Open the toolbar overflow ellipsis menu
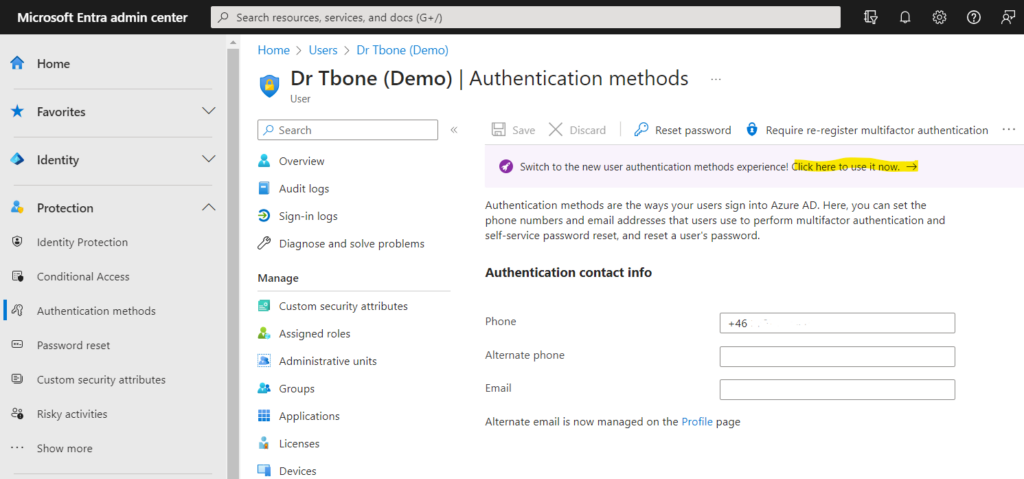 tap(1009, 129)
